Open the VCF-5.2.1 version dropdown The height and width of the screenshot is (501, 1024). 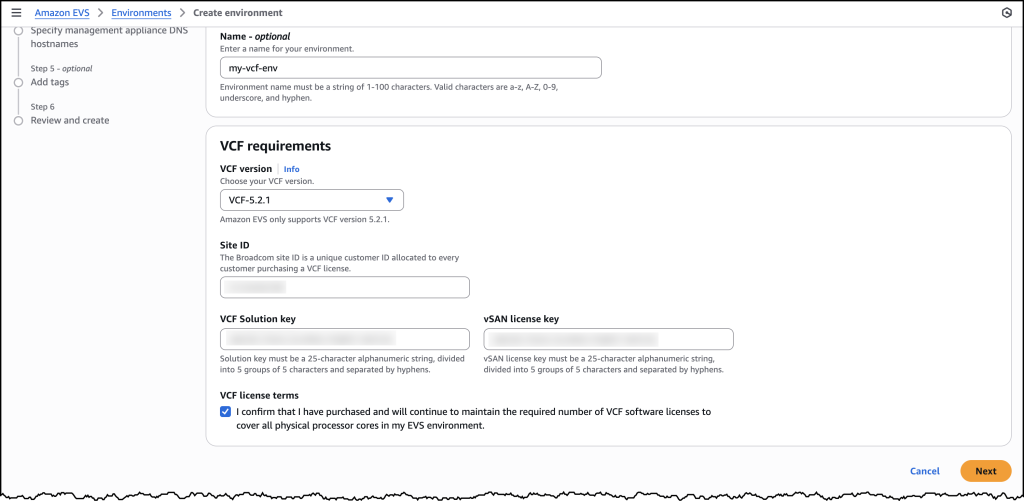(x=311, y=200)
